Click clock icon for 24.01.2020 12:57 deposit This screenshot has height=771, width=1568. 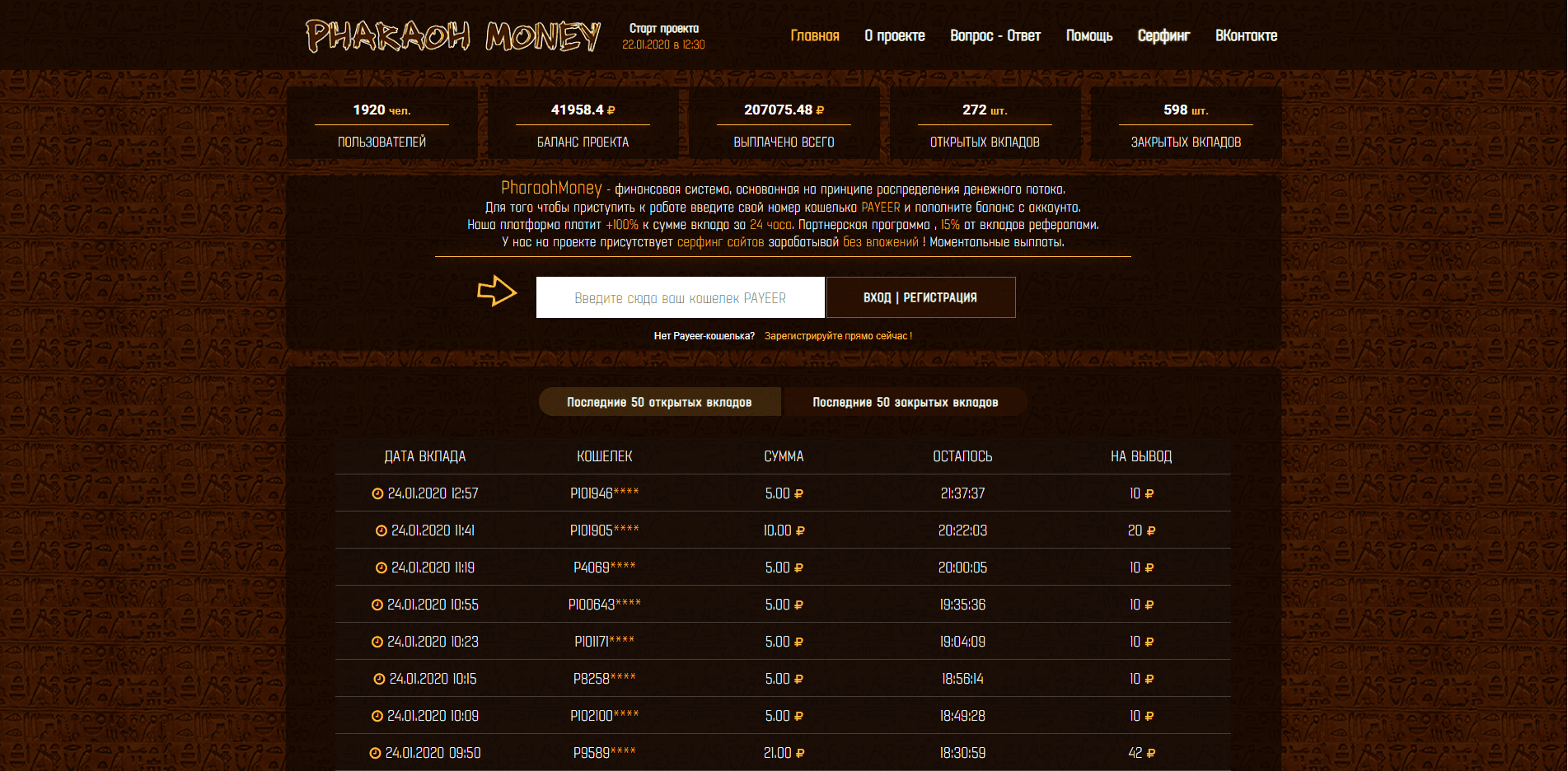pos(377,493)
